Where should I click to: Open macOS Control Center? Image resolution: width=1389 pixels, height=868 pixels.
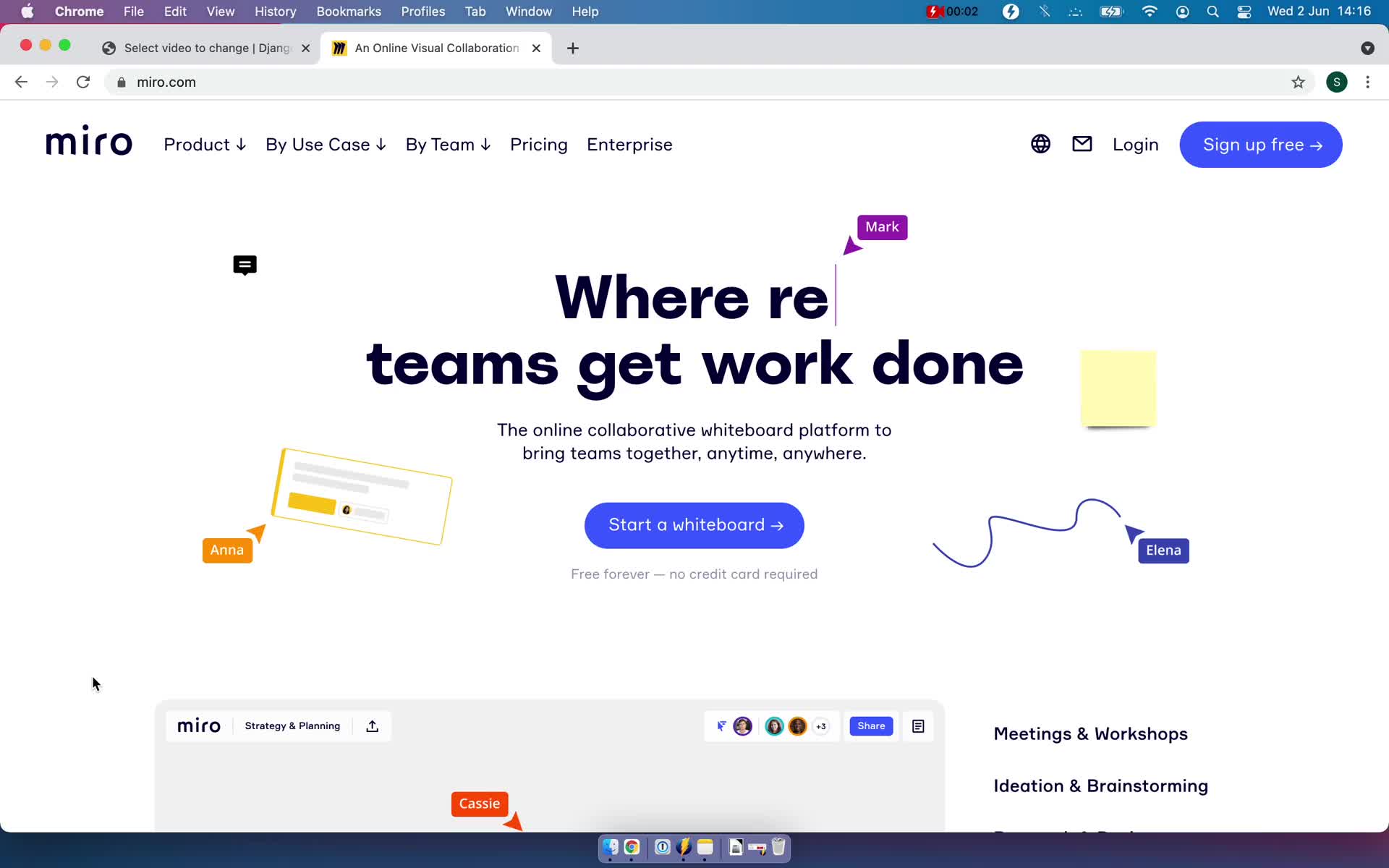[x=1244, y=12]
